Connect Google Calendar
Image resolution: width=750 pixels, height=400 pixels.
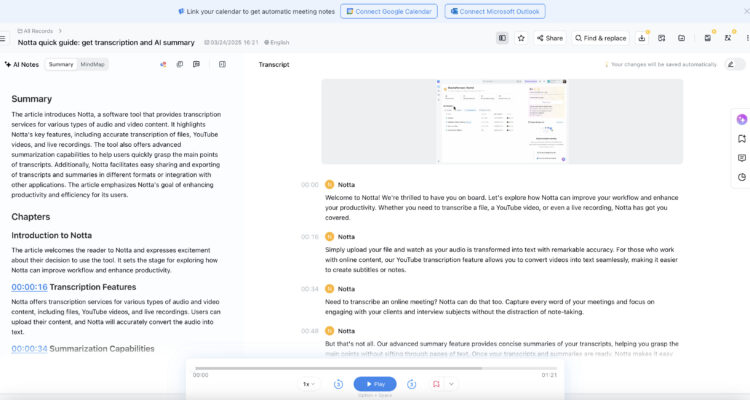[389, 11]
